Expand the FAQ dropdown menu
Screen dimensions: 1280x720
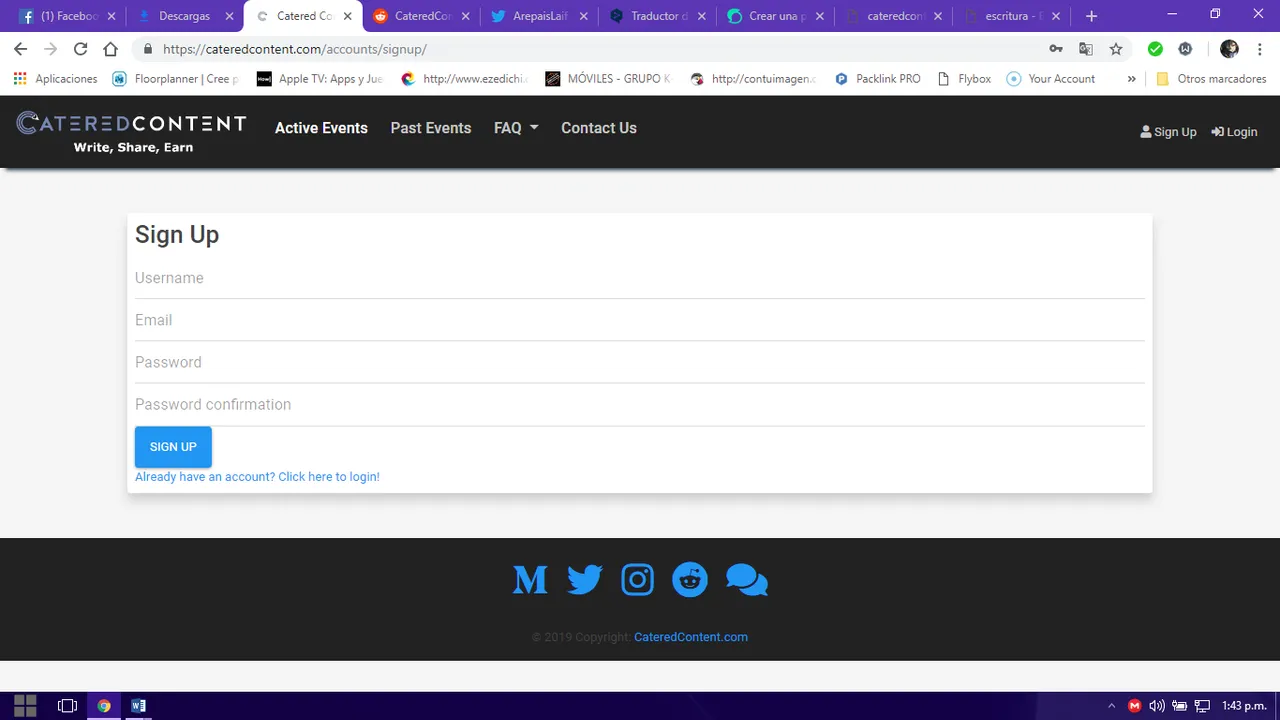pos(516,128)
